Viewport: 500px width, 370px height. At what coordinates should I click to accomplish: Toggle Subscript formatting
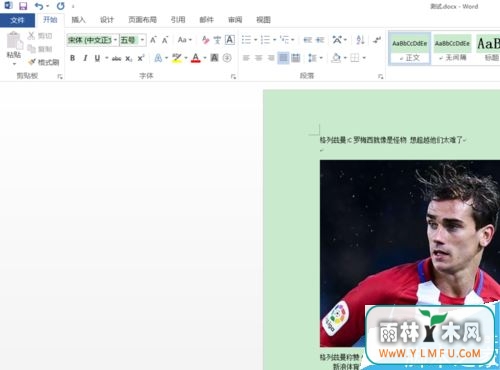pos(129,59)
